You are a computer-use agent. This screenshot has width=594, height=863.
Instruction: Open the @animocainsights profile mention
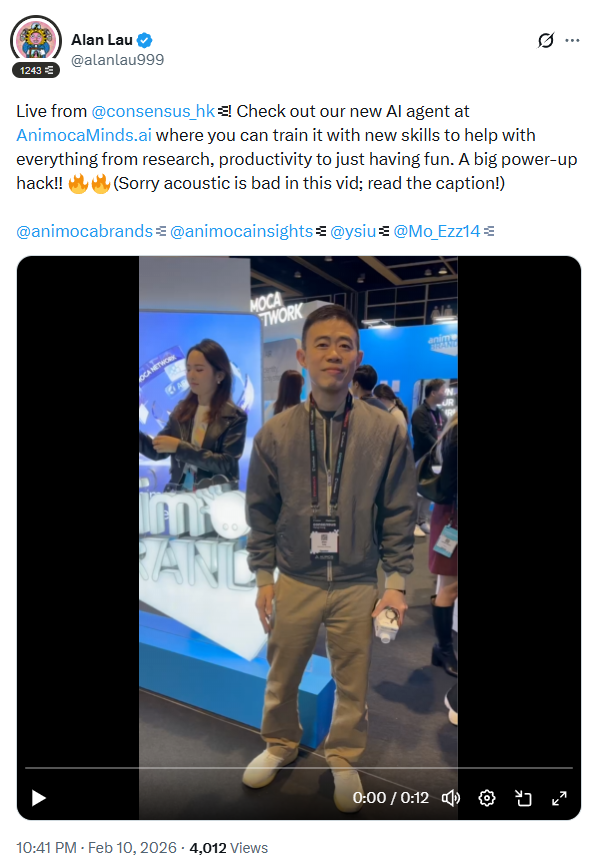[241, 231]
